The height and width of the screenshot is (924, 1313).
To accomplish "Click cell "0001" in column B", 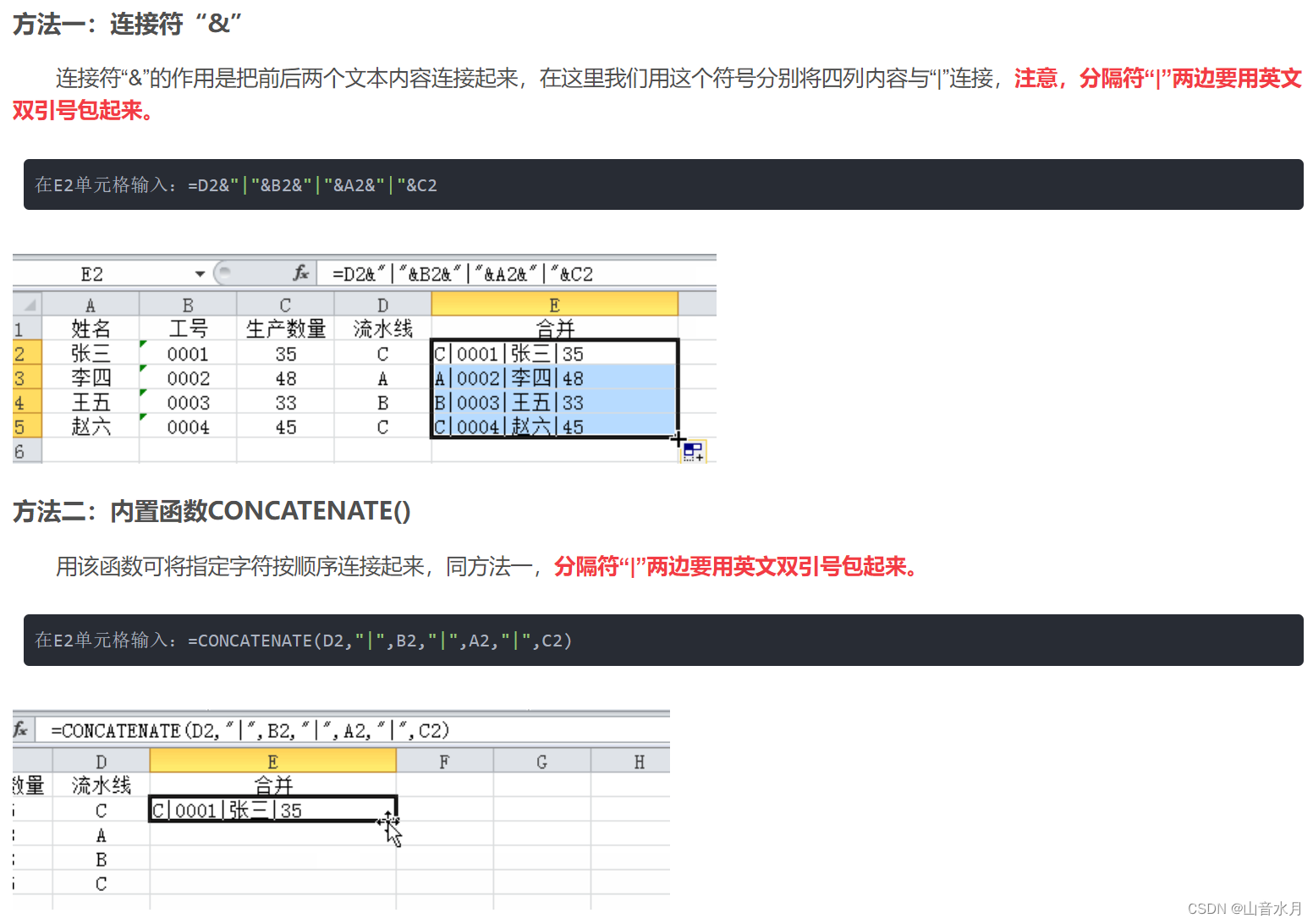I will [188, 353].
